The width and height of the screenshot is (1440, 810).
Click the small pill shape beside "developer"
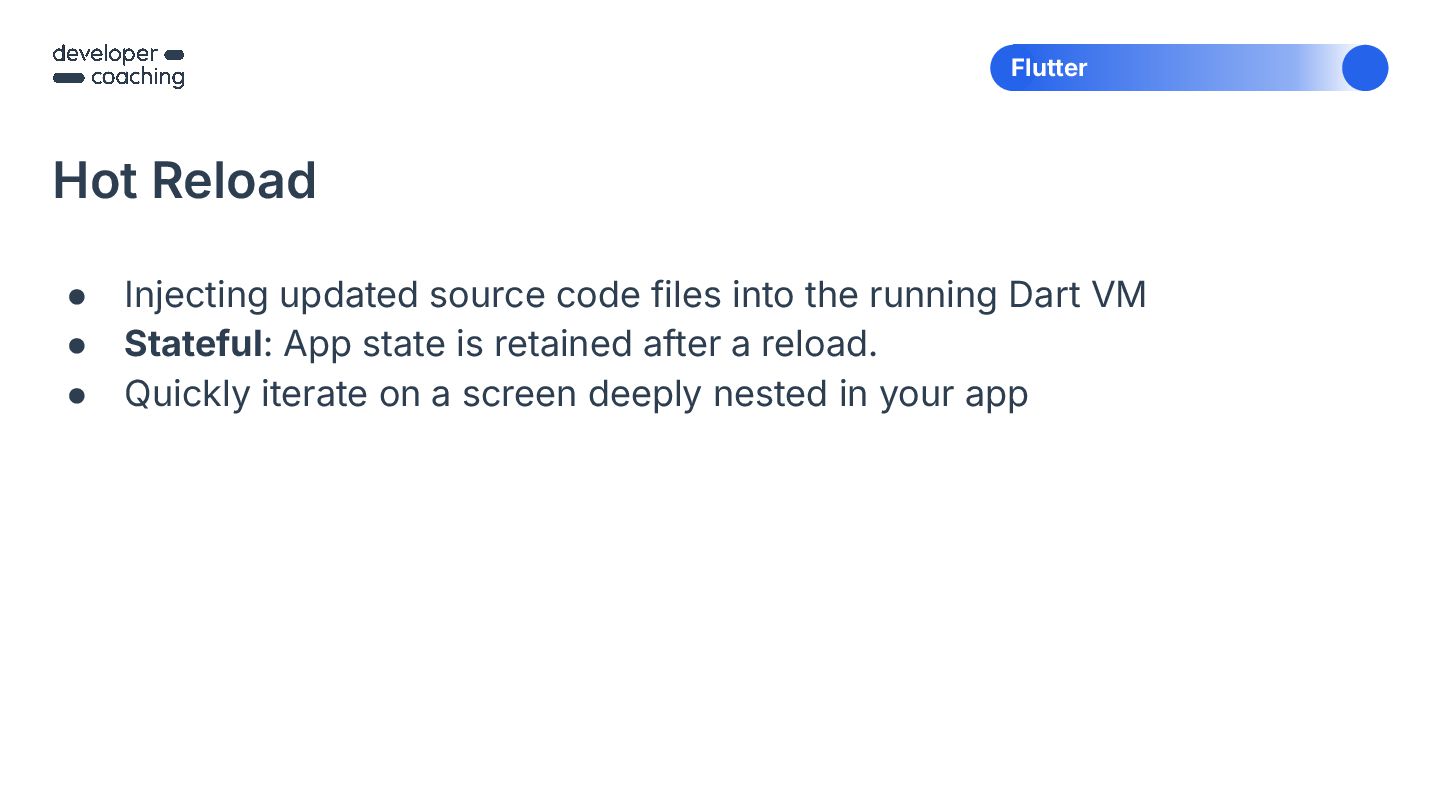click(173, 54)
